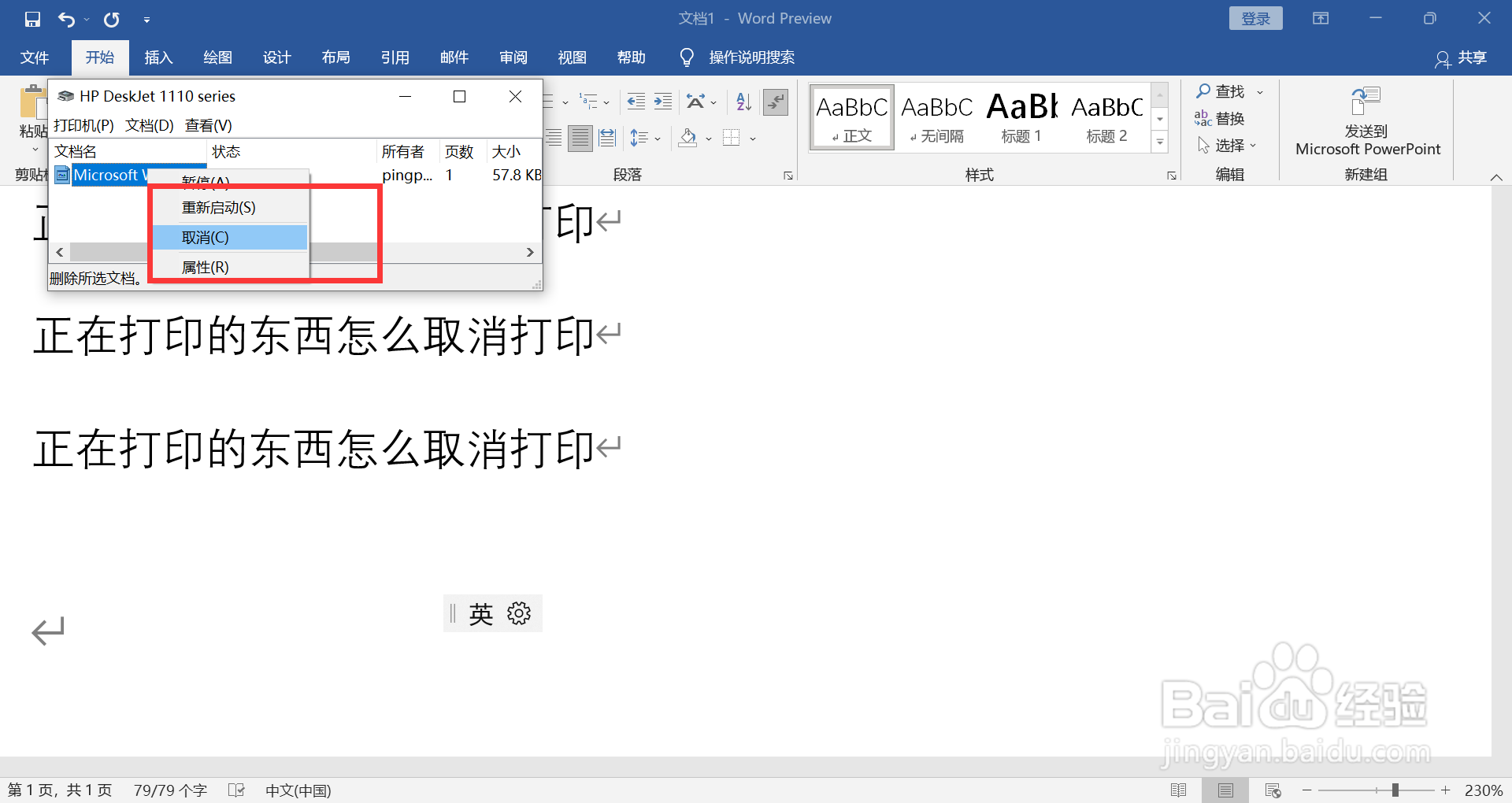Viewport: 1512px width, 803px height.
Task: Choose 取消(C) to cancel print job
Action: [229, 238]
